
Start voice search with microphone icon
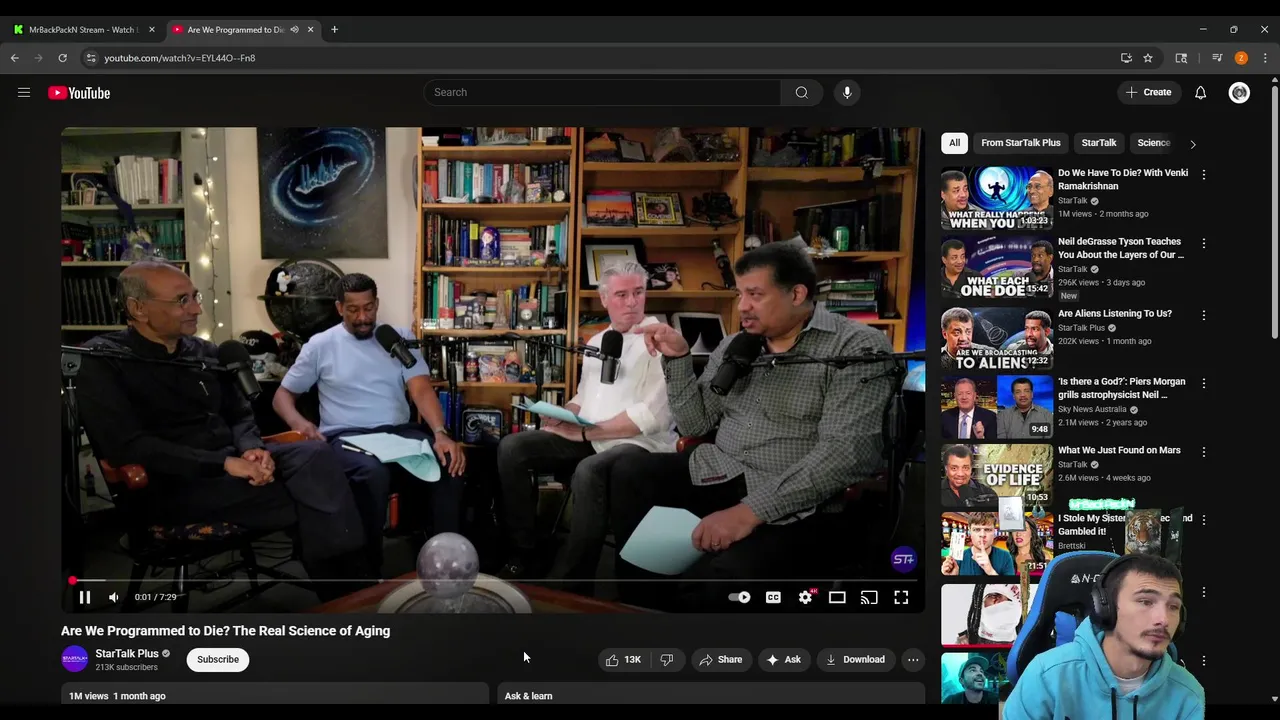tap(847, 92)
